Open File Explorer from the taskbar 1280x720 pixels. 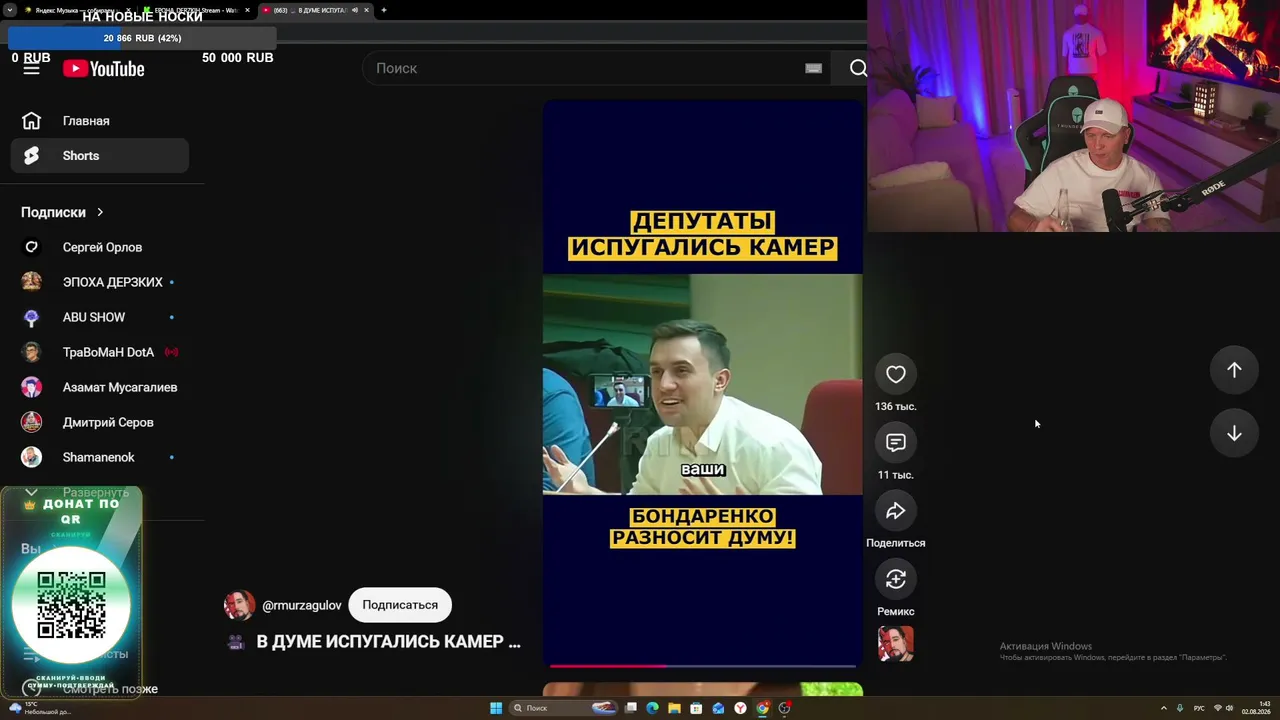675,708
